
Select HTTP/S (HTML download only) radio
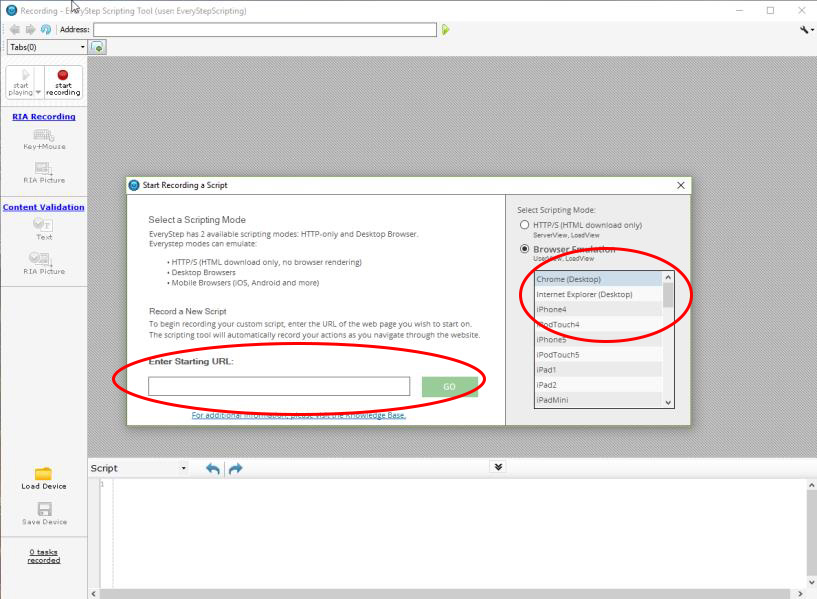point(524,225)
